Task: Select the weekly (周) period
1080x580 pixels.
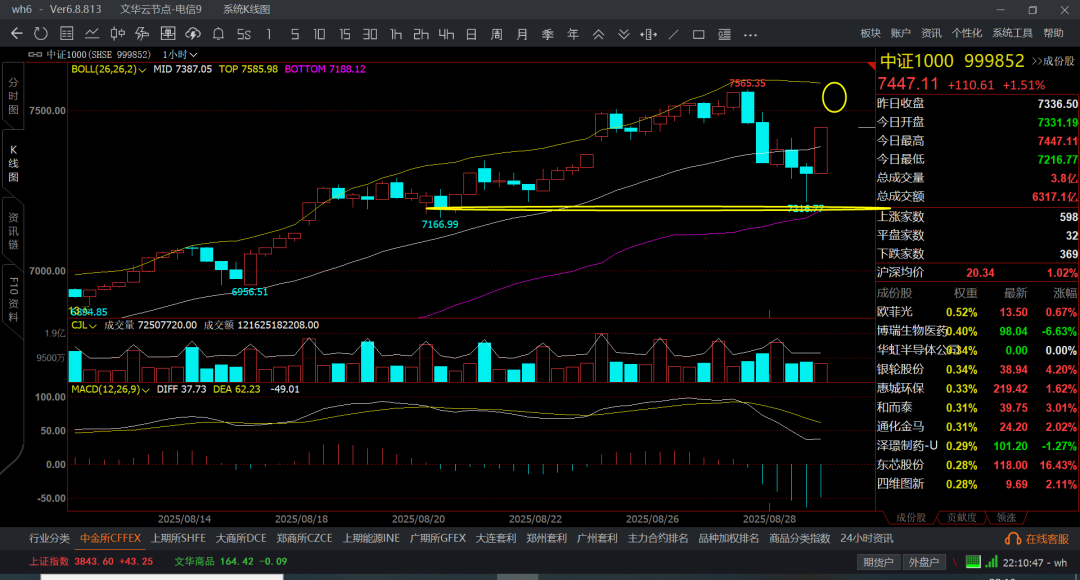Action: pos(497,34)
